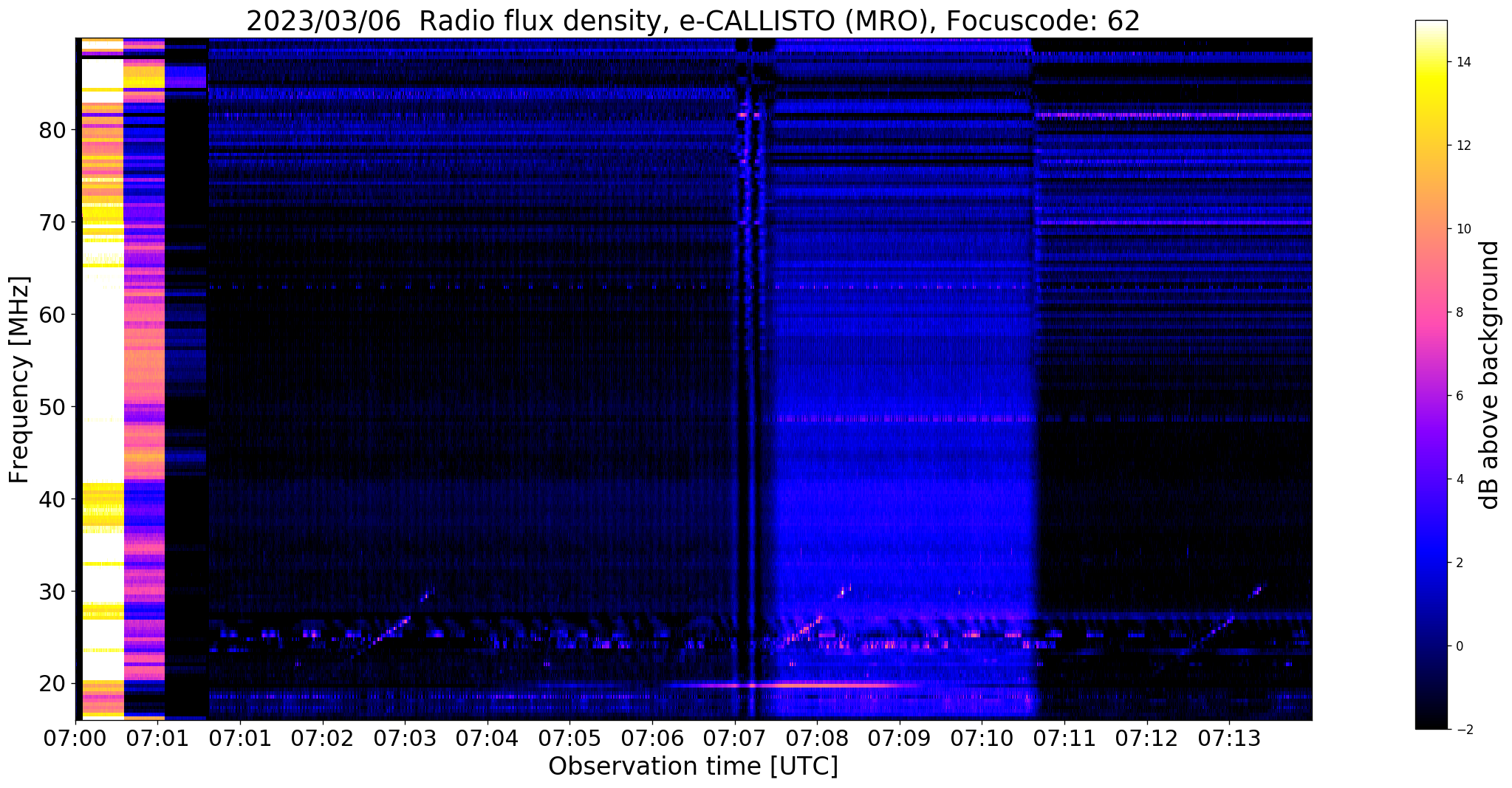Click the colorbar tick label 12

pyautogui.click(x=1461, y=145)
